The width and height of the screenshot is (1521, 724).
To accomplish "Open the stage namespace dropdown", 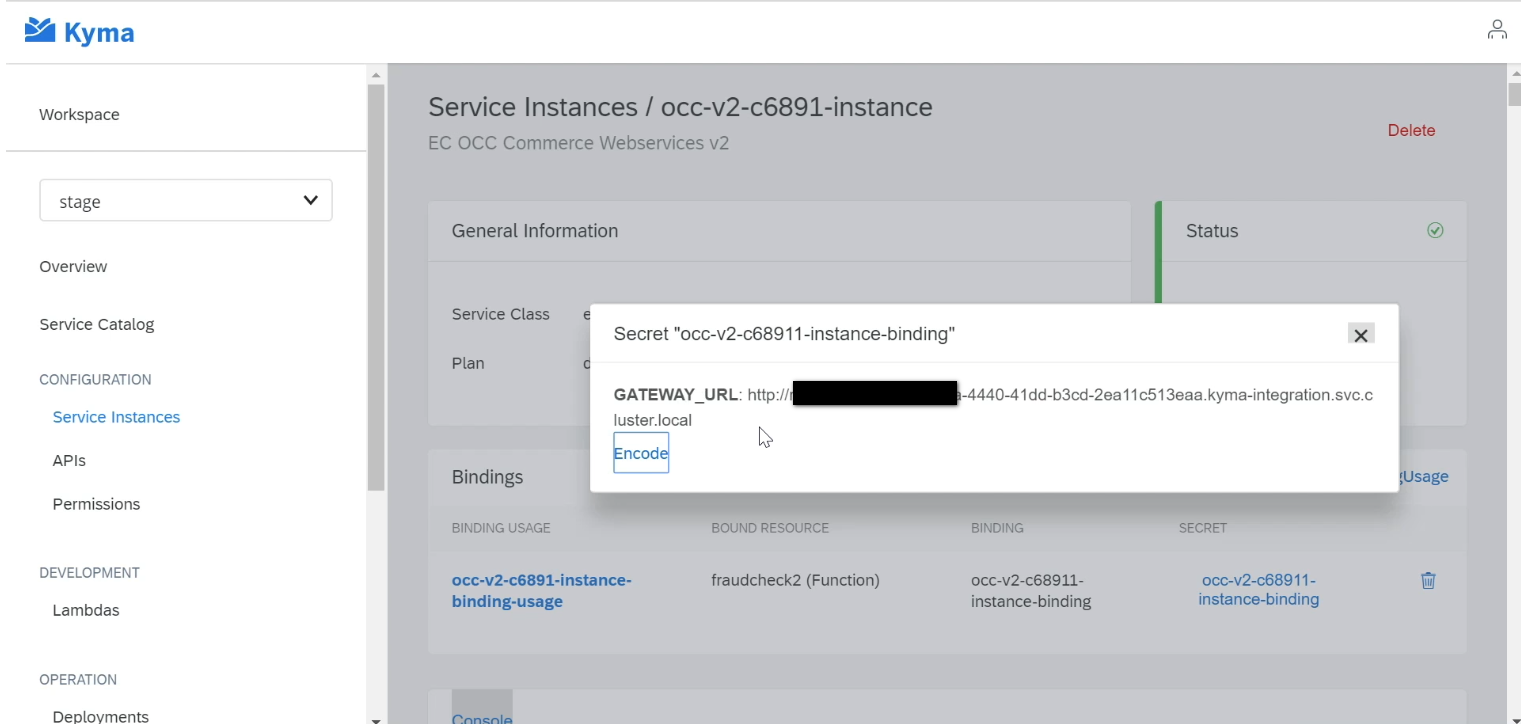I will 186,201.
